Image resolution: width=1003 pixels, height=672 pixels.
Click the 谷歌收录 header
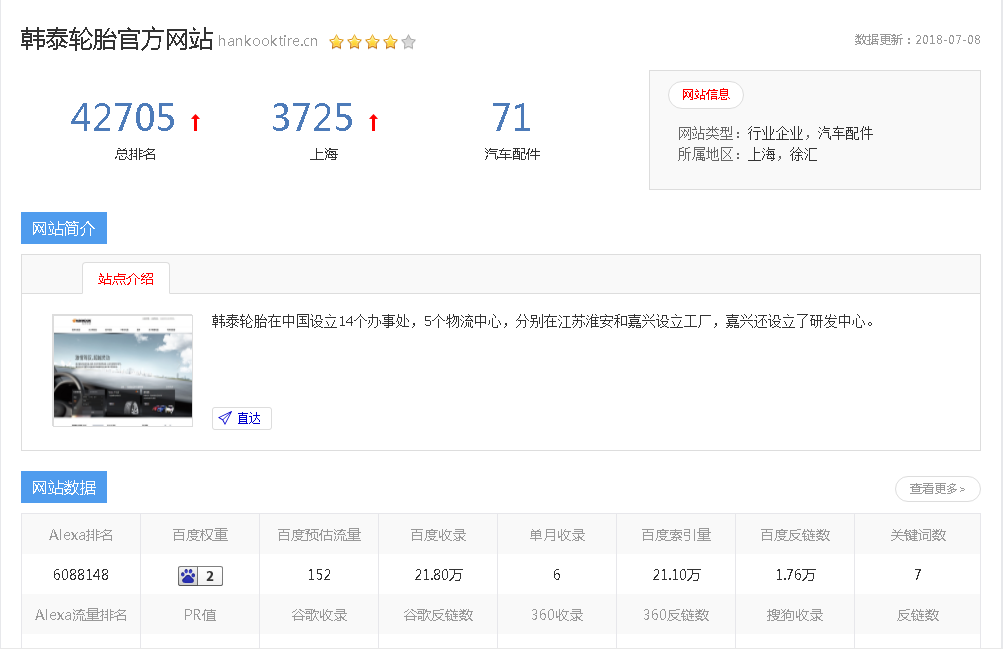click(319, 615)
